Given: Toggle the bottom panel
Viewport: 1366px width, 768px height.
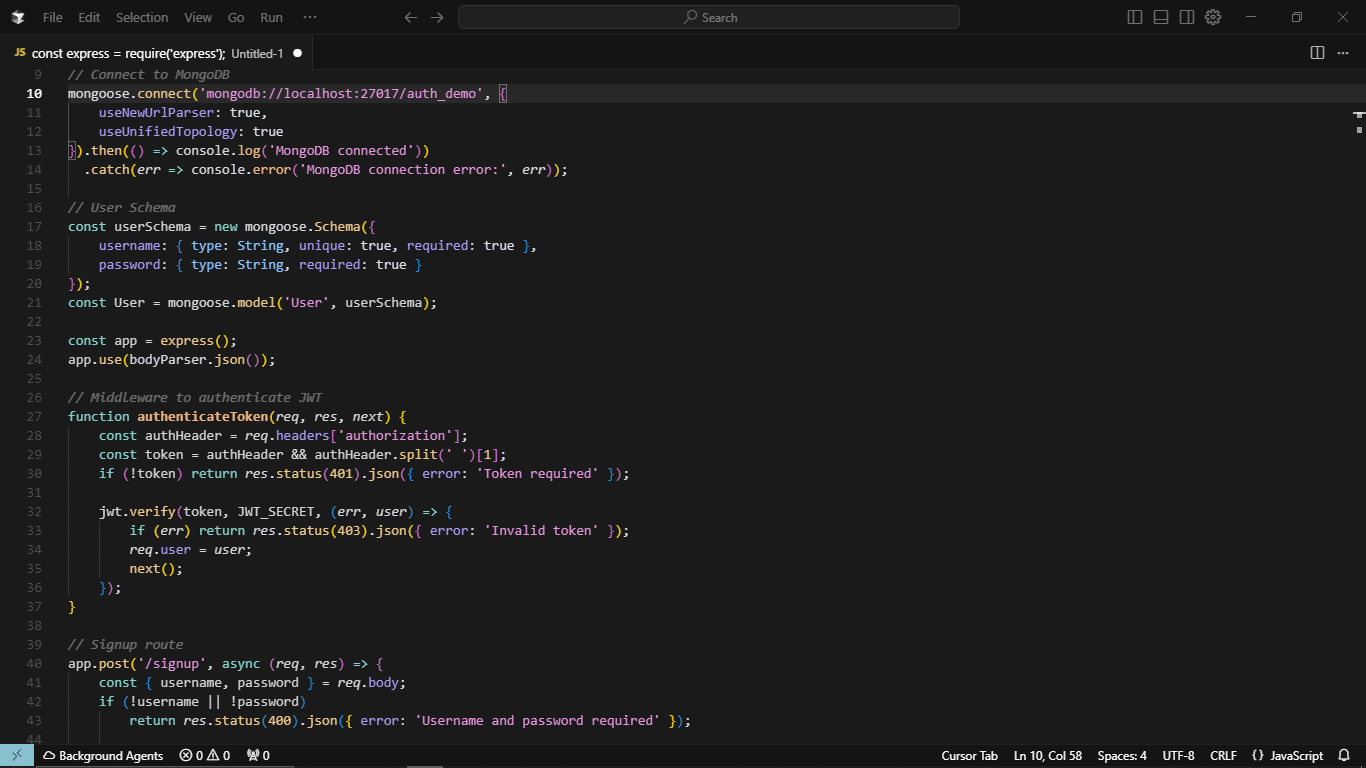Looking at the screenshot, I should pyautogui.click(x=1161, y=17).
